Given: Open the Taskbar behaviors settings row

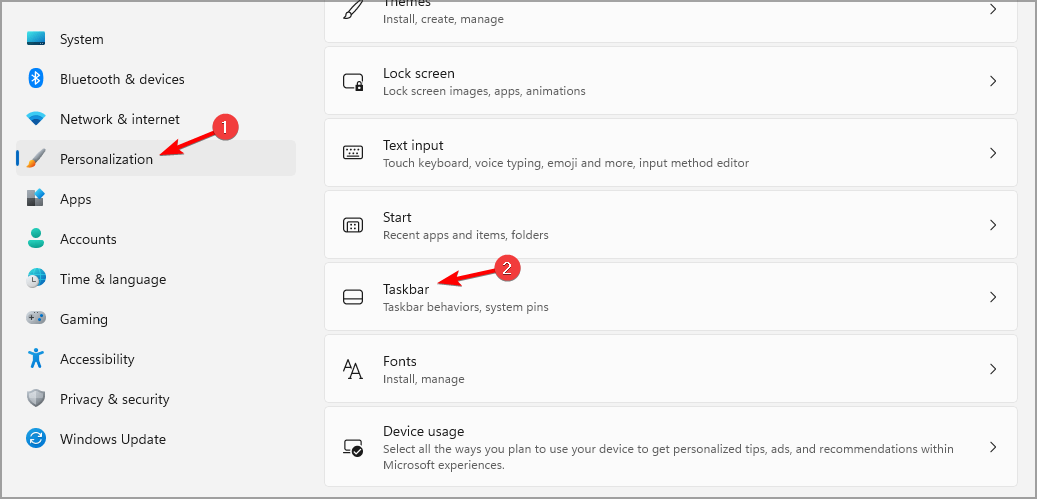Looking at the screenshot, I should [670, 297].
